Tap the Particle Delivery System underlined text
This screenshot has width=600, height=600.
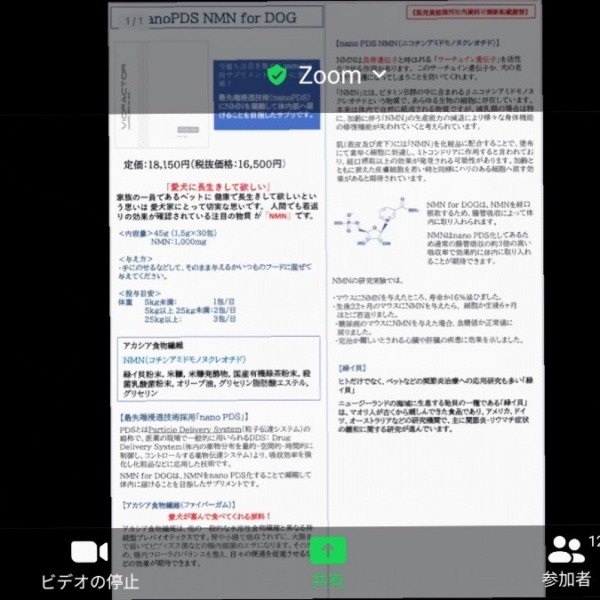194,429
